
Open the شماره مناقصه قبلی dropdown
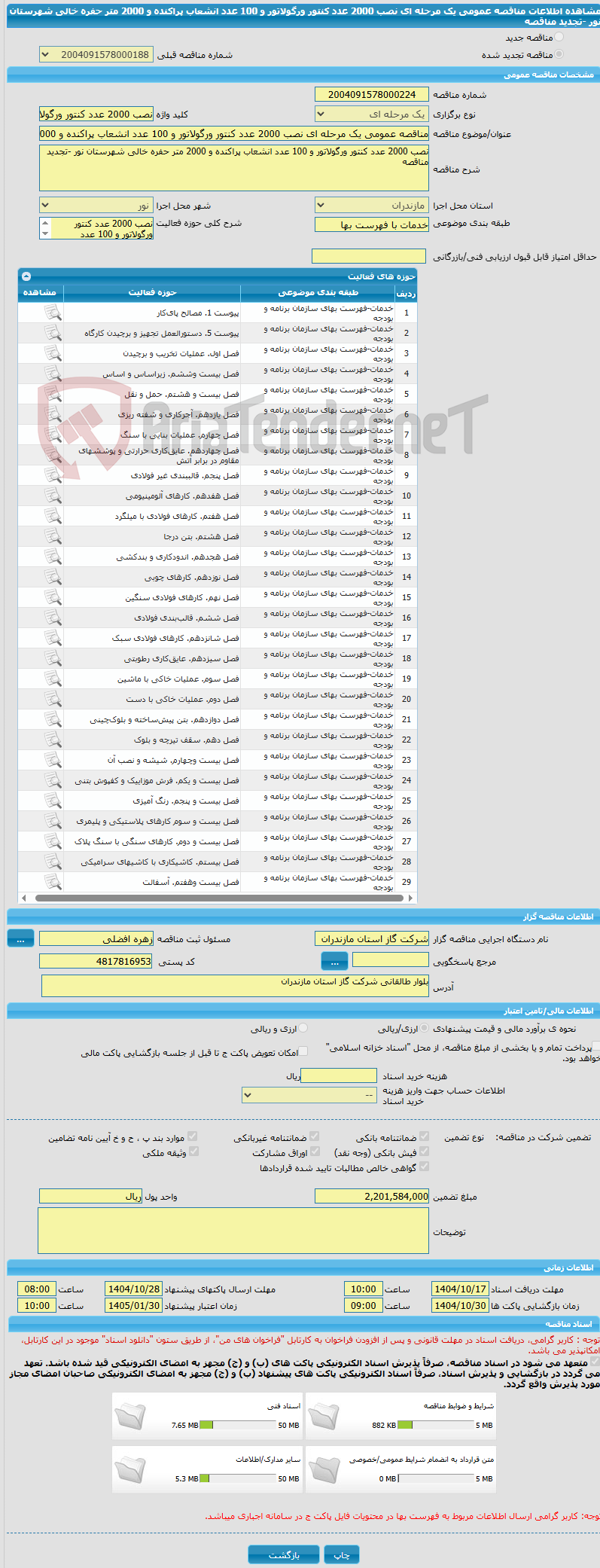(x=96, y=55)
